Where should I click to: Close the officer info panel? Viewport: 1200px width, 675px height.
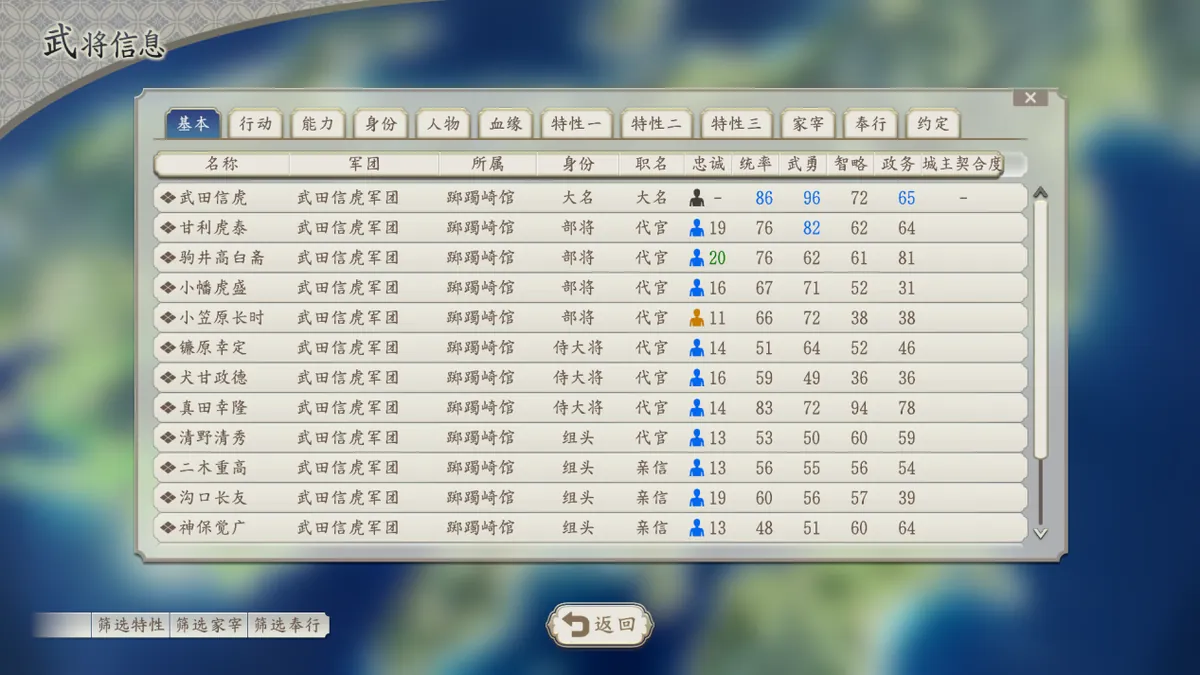click(1030, 98)
